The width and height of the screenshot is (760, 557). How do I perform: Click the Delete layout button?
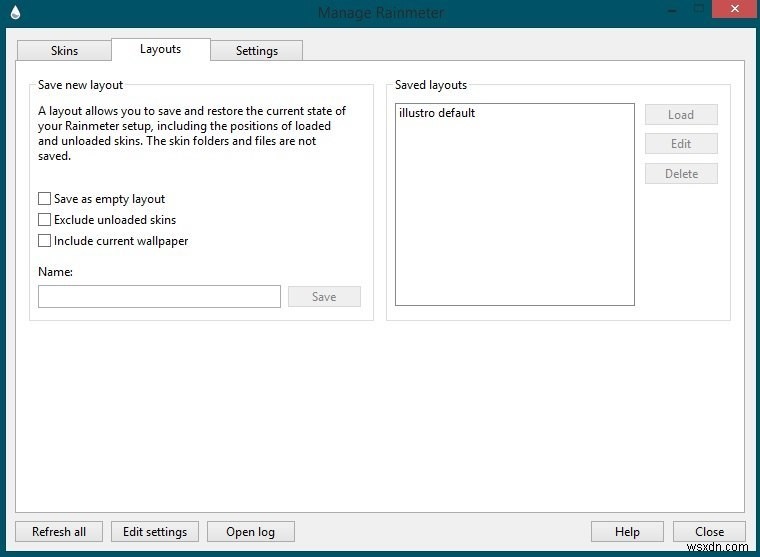pos(681,174)
